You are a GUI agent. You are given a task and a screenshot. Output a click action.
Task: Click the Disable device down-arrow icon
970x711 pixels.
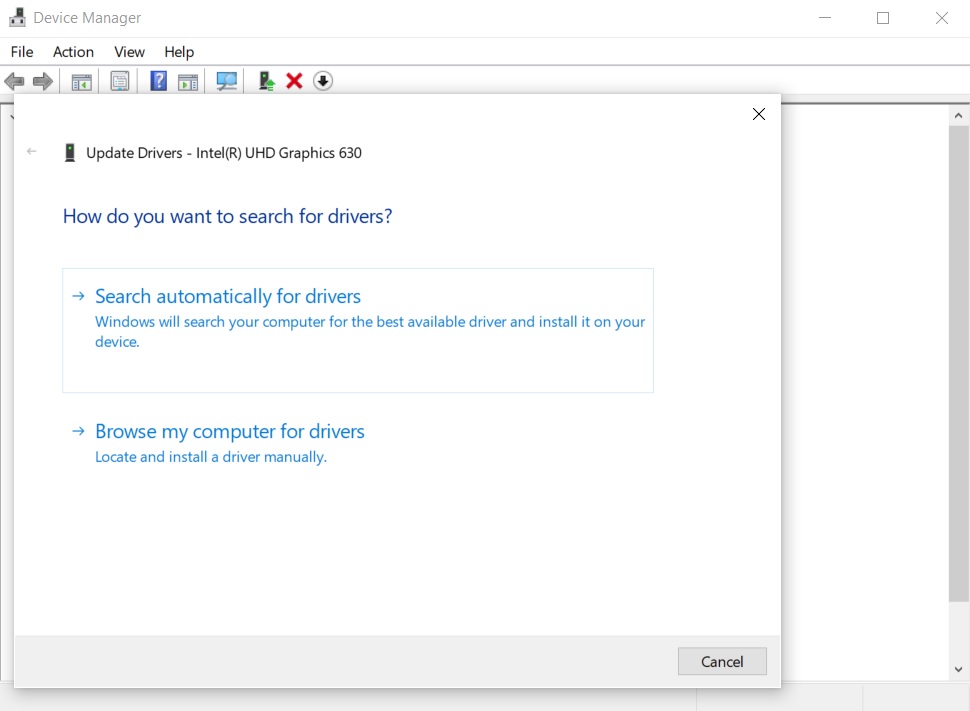[322, 81]
